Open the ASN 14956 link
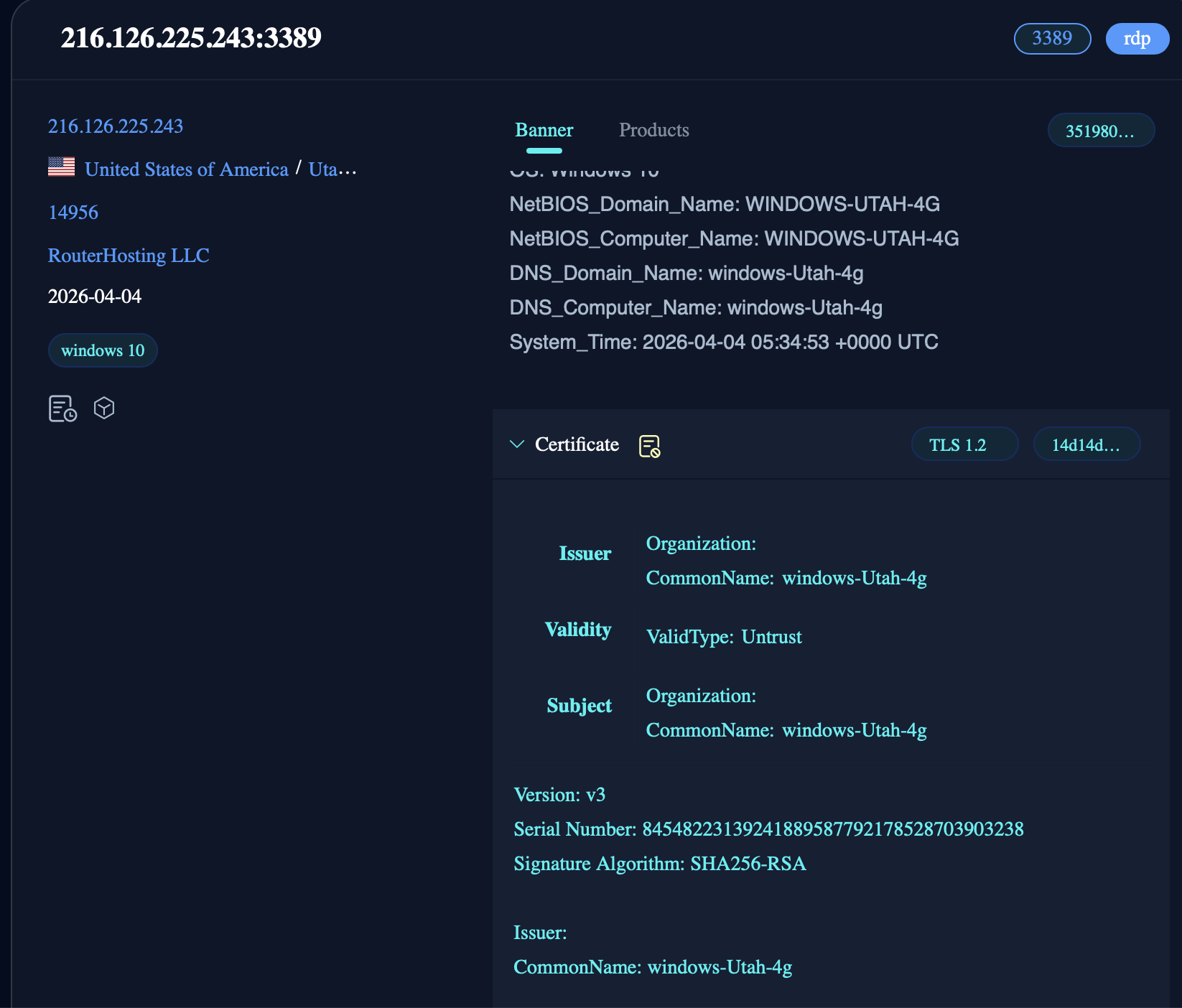1182x1008 pixels. pos(73,213)
